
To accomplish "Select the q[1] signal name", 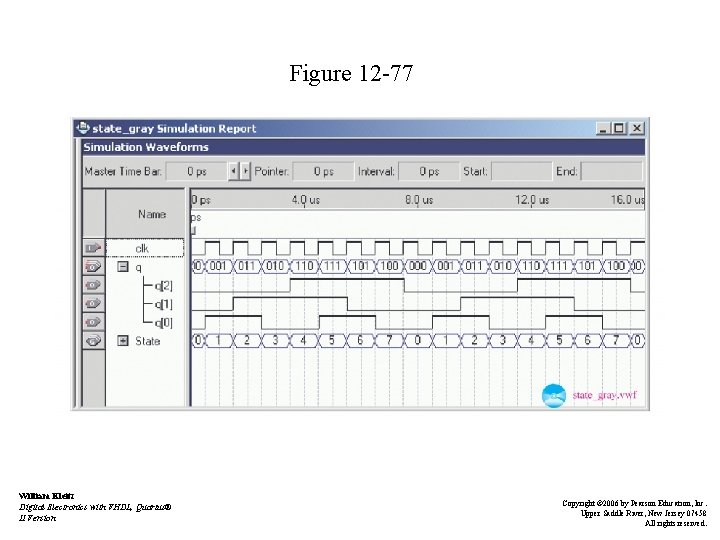I will tap(164, 304).
